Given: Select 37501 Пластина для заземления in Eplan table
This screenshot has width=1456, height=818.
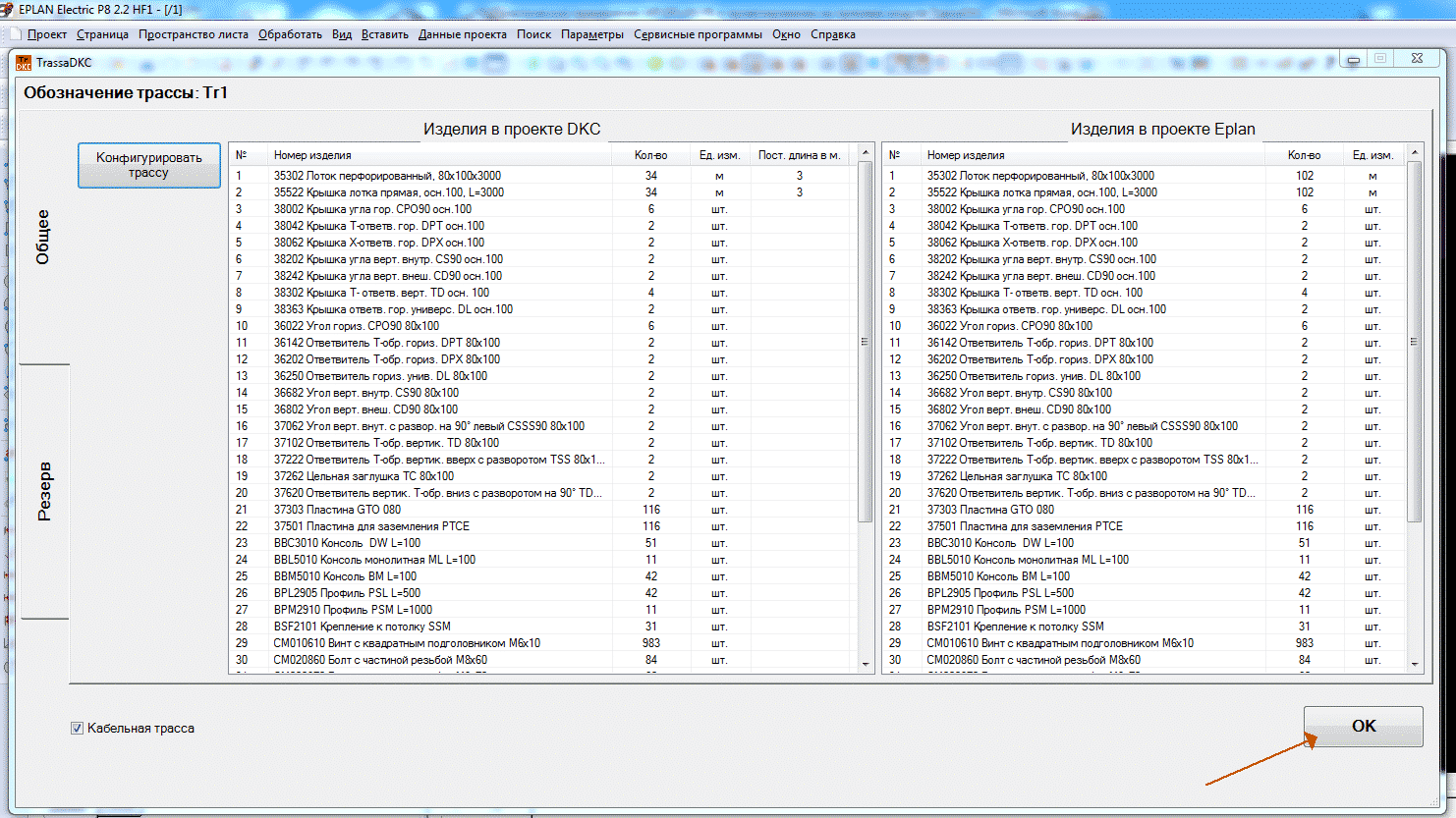Looking at the screenshot, I should pos(1145,526).
